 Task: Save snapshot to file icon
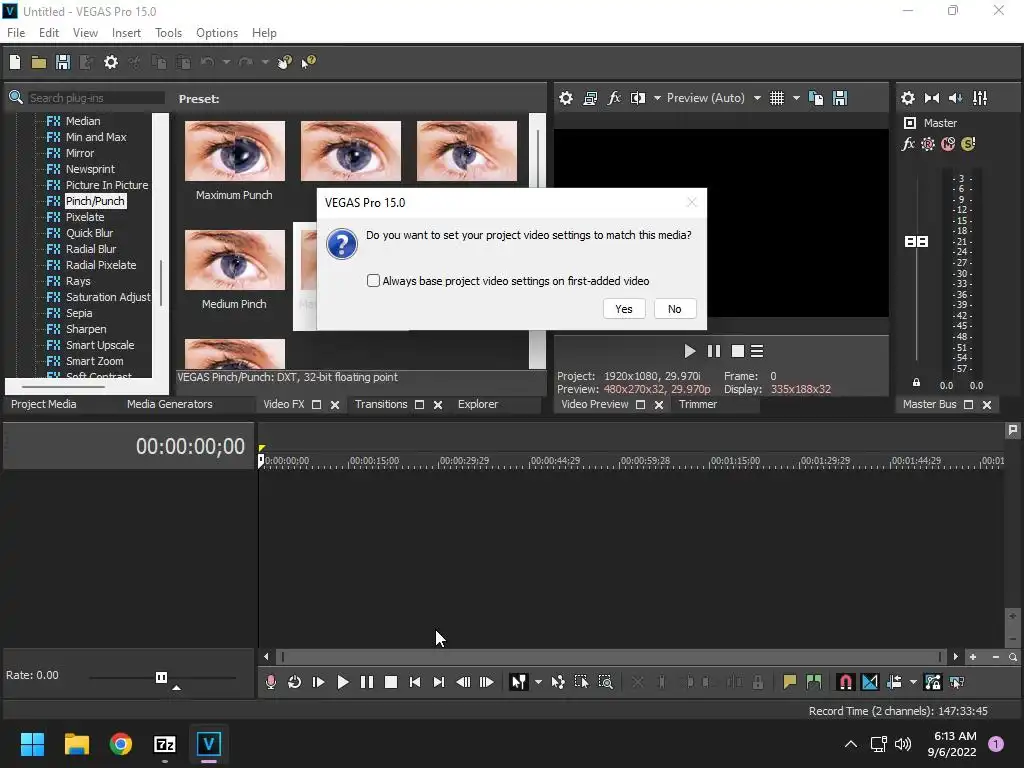840,98
